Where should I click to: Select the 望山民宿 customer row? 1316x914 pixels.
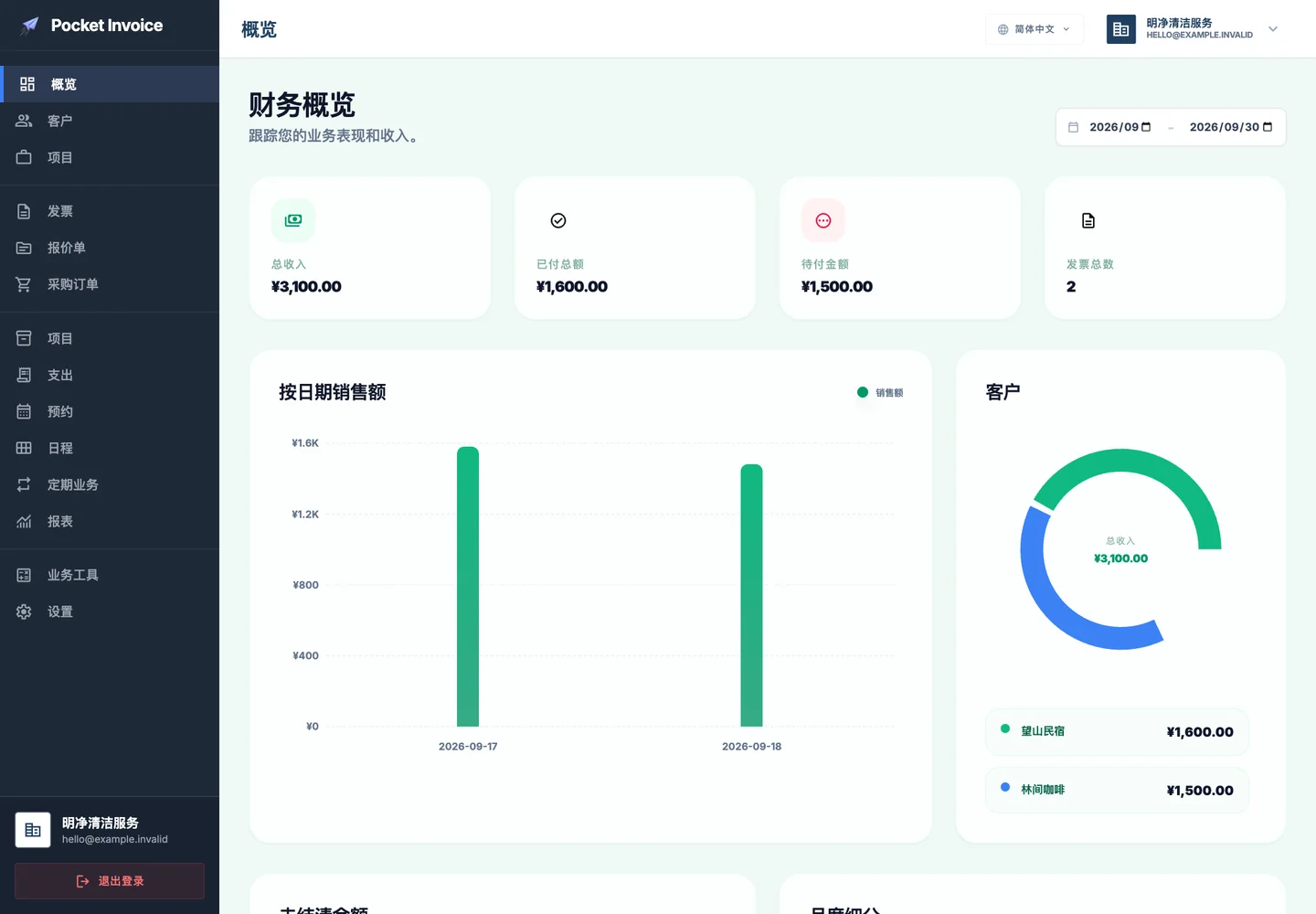click(1117, 731)
